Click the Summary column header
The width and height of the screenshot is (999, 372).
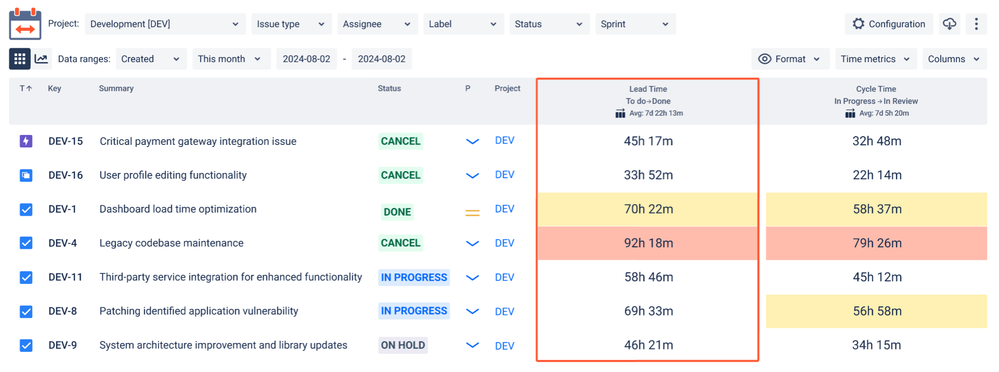pyautogui.click(x=116, y=89)
